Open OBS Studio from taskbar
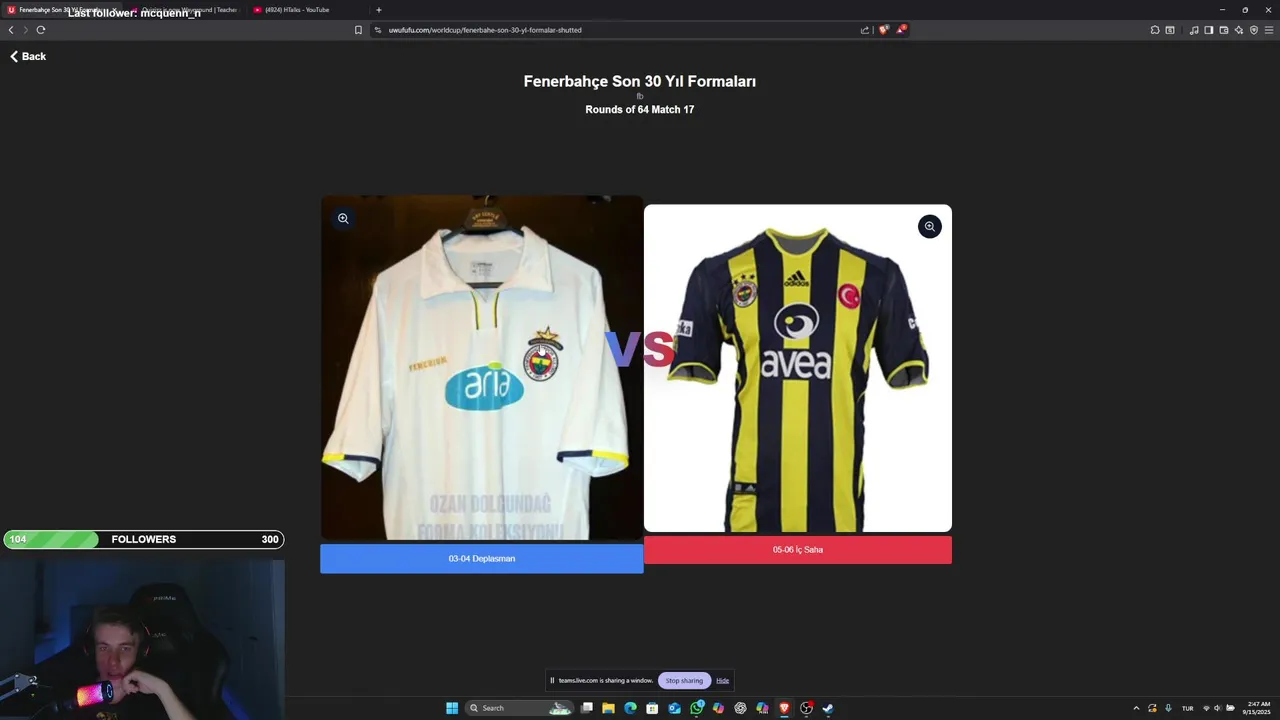Image resolution: width=1280 pixels, height=720 pixels. click(x=806, y=708)
